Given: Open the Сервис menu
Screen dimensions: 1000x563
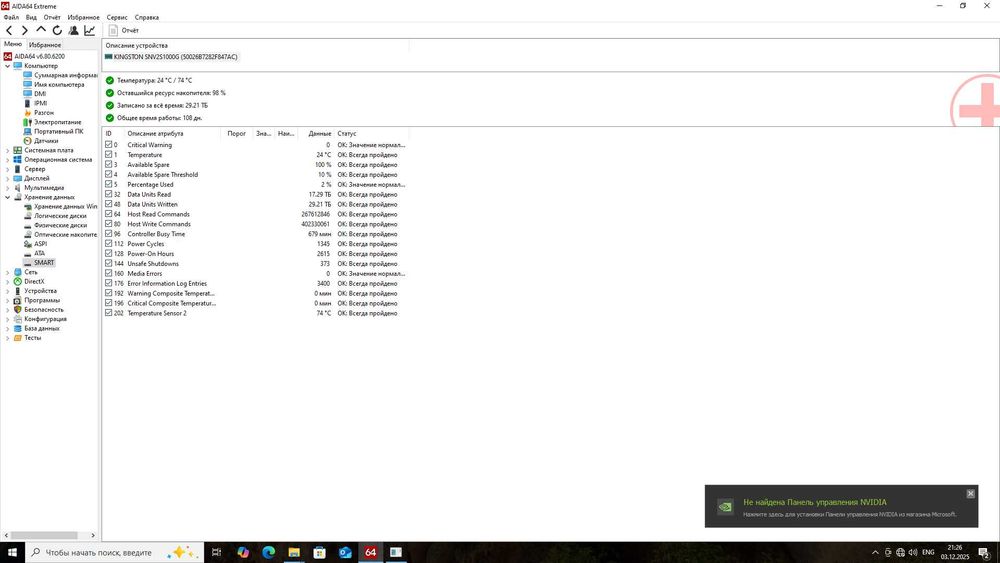Looking at the screenshot, I should (117, 17).
